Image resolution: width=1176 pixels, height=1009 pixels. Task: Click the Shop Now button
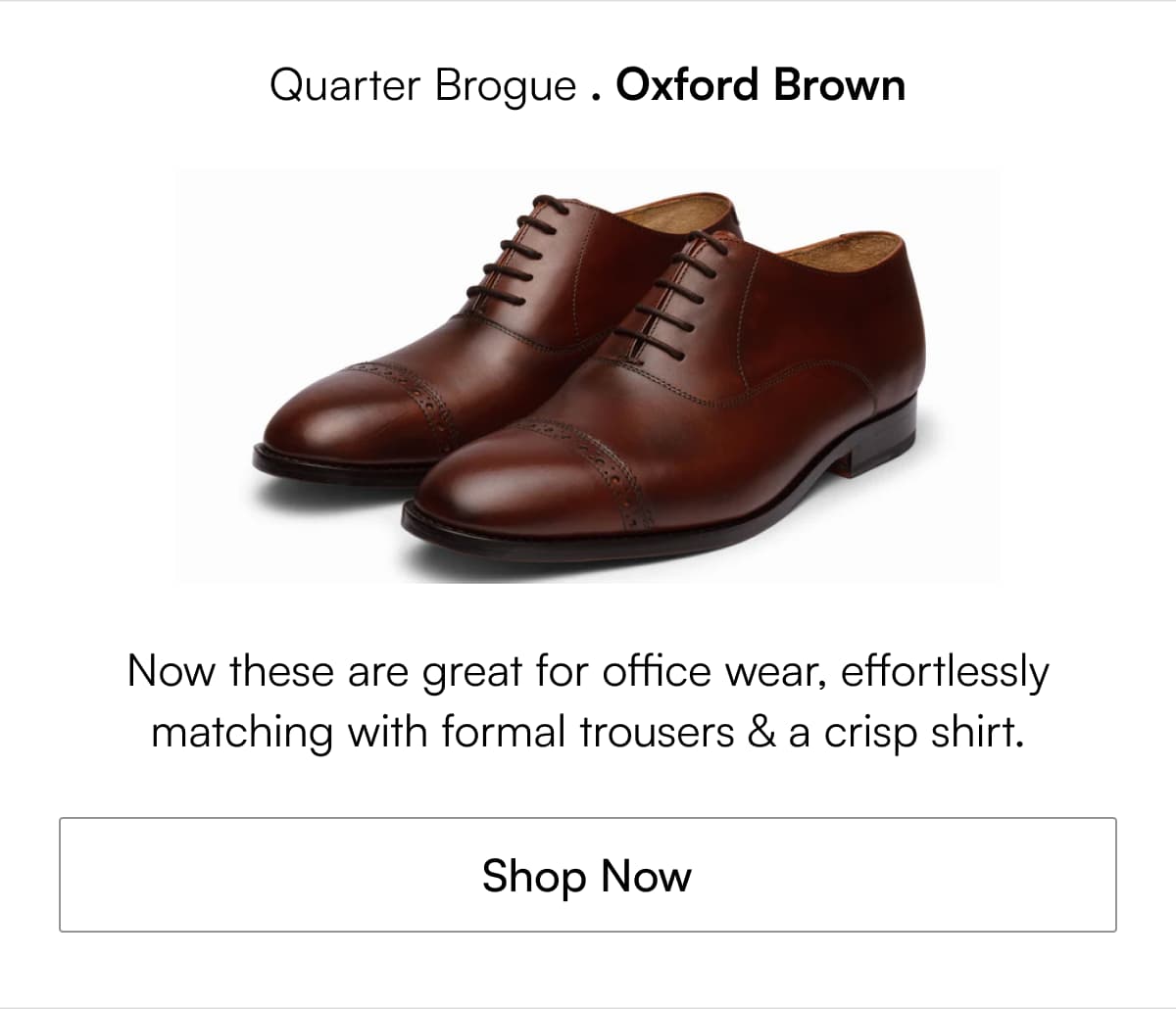point(587,874)
